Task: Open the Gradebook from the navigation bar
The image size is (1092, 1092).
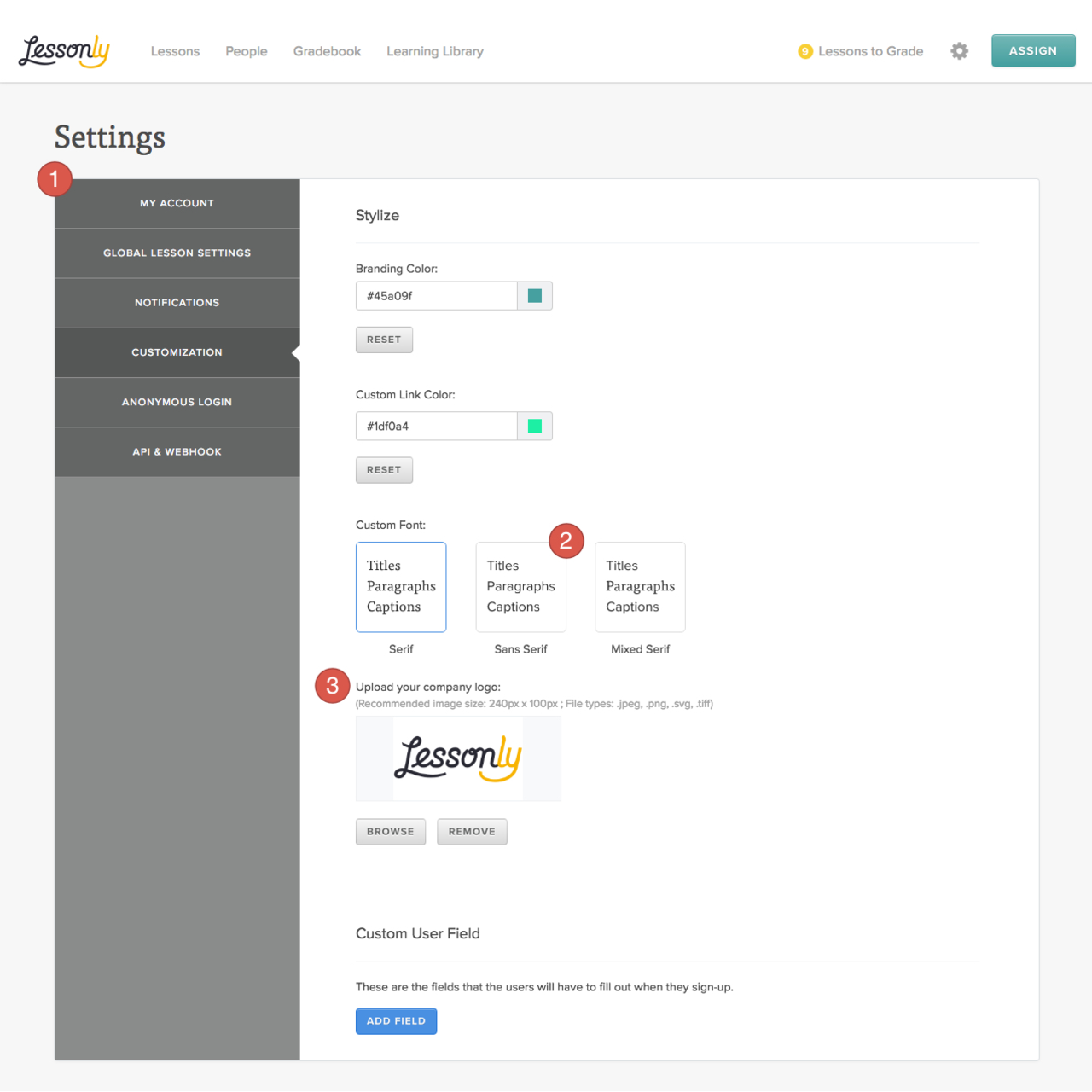Action: (327, 51)
